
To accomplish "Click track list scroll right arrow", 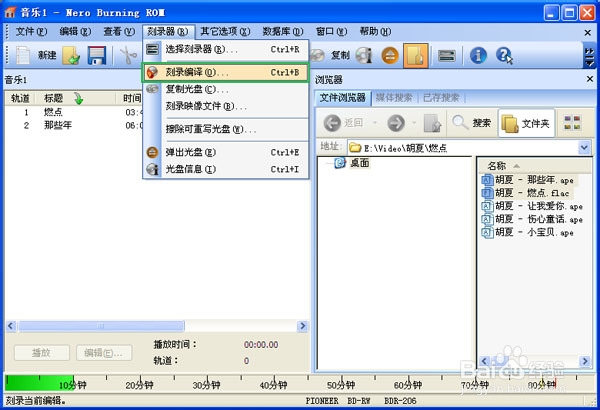I will (302, 326).
